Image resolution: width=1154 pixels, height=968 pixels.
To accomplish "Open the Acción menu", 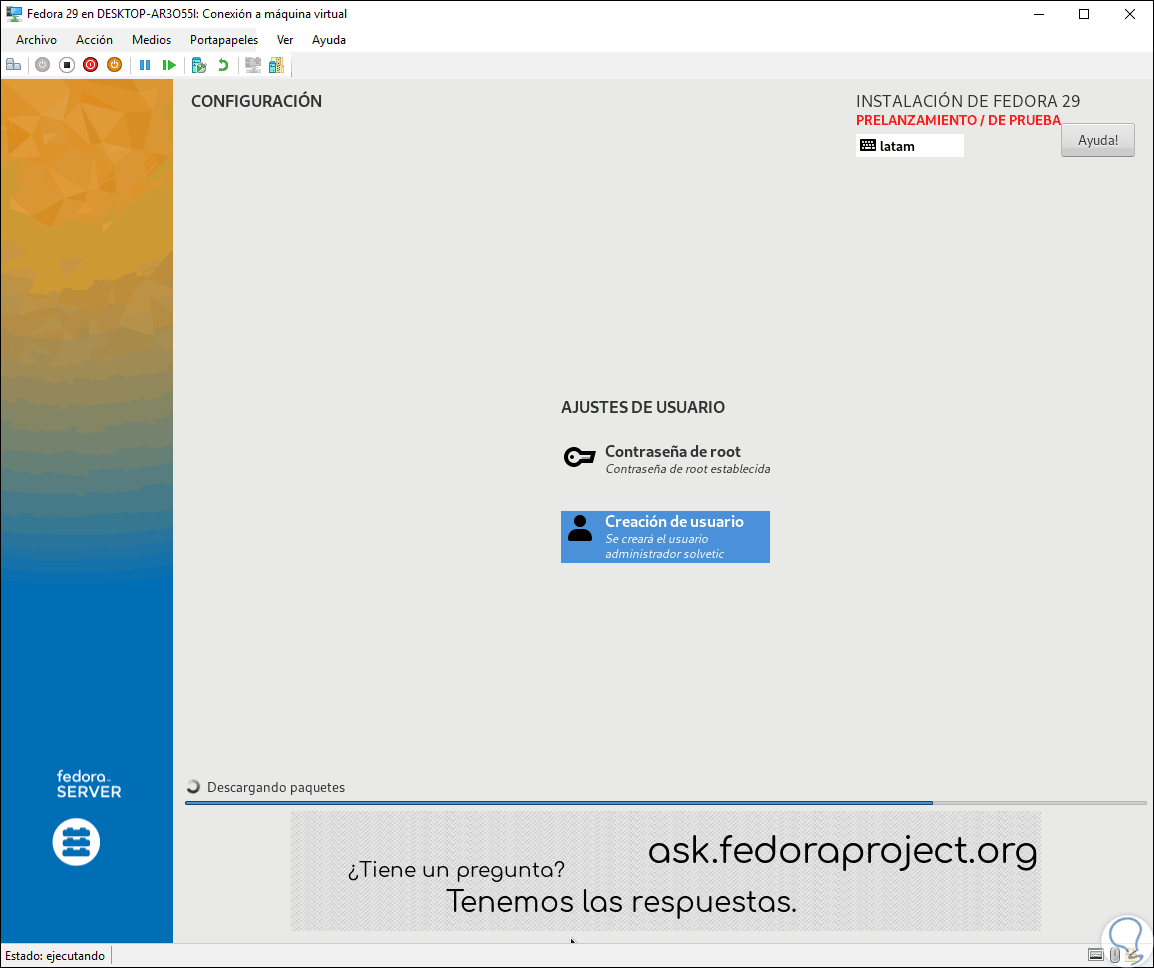I will pos(94,40).
